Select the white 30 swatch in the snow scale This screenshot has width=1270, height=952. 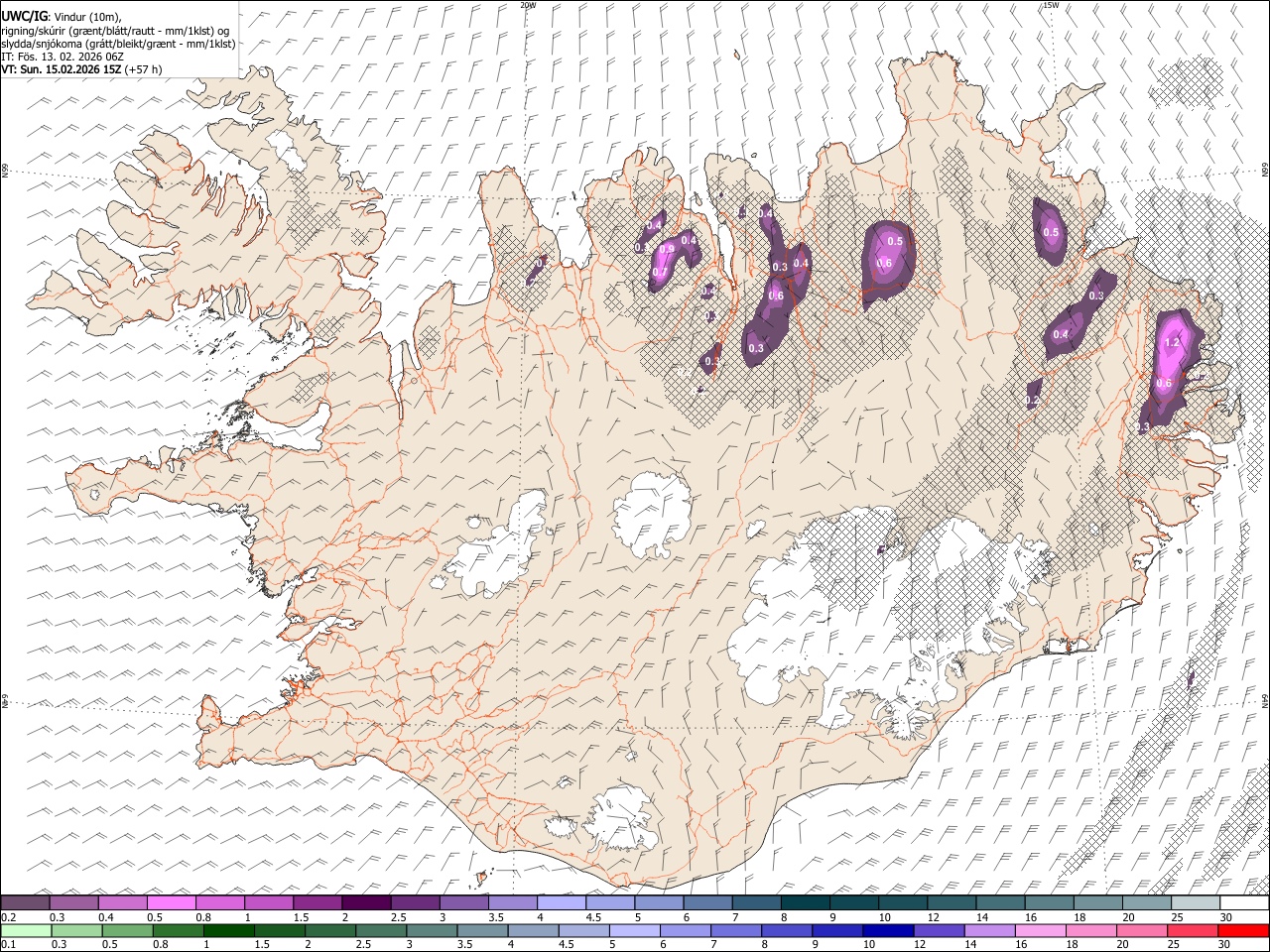pos(1244,903)
